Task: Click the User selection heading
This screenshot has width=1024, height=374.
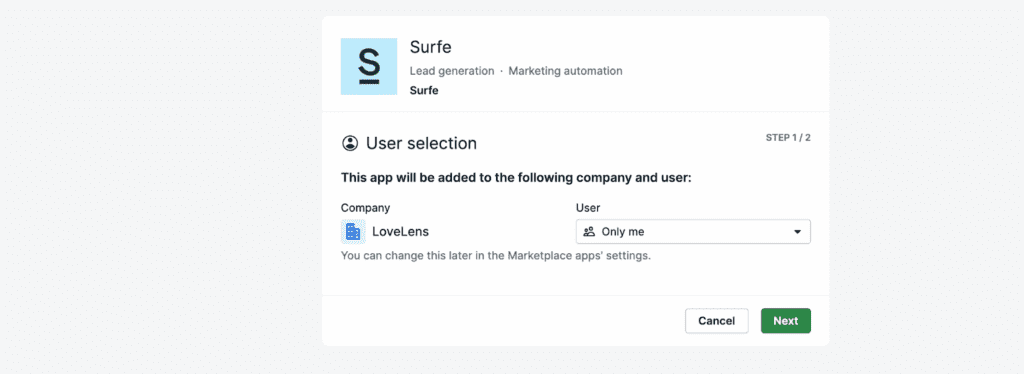Action: (x=421, y=143)
